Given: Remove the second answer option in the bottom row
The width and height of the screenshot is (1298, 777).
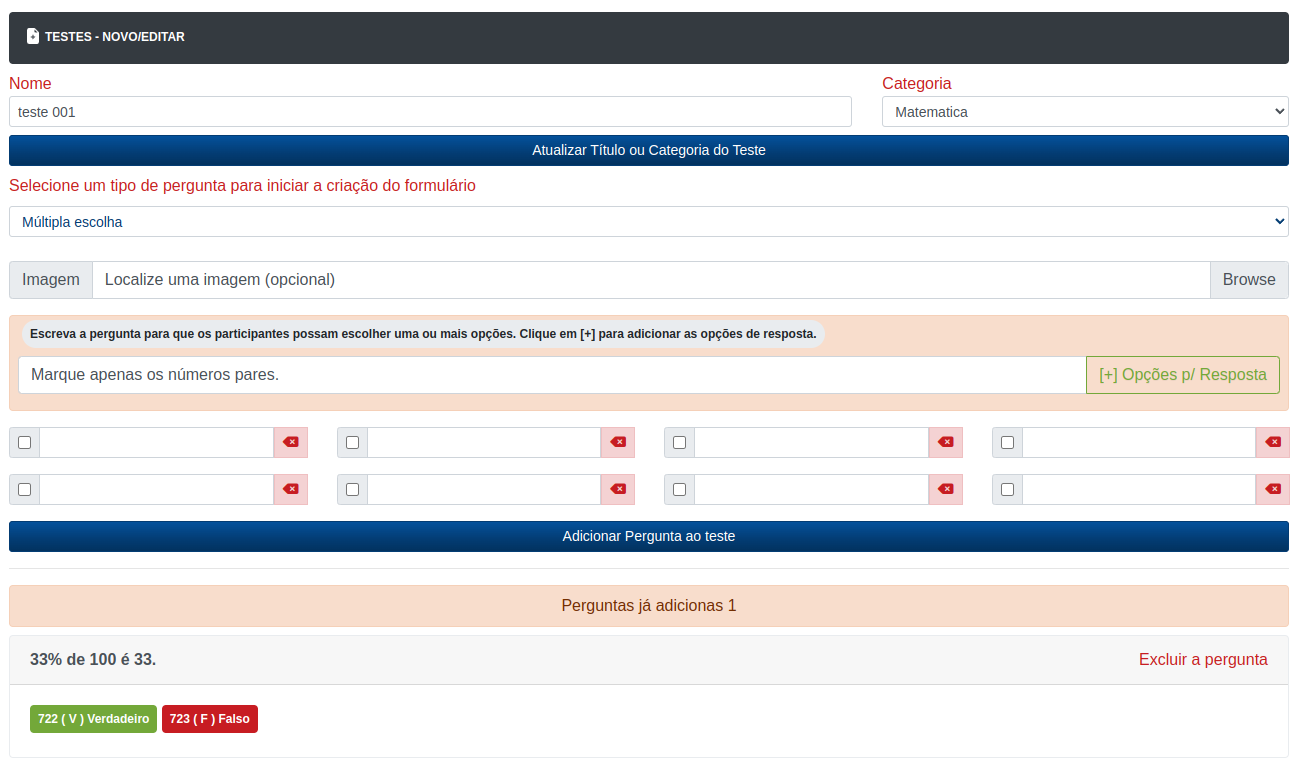Looking at the screenshot, I should point(618,489).
